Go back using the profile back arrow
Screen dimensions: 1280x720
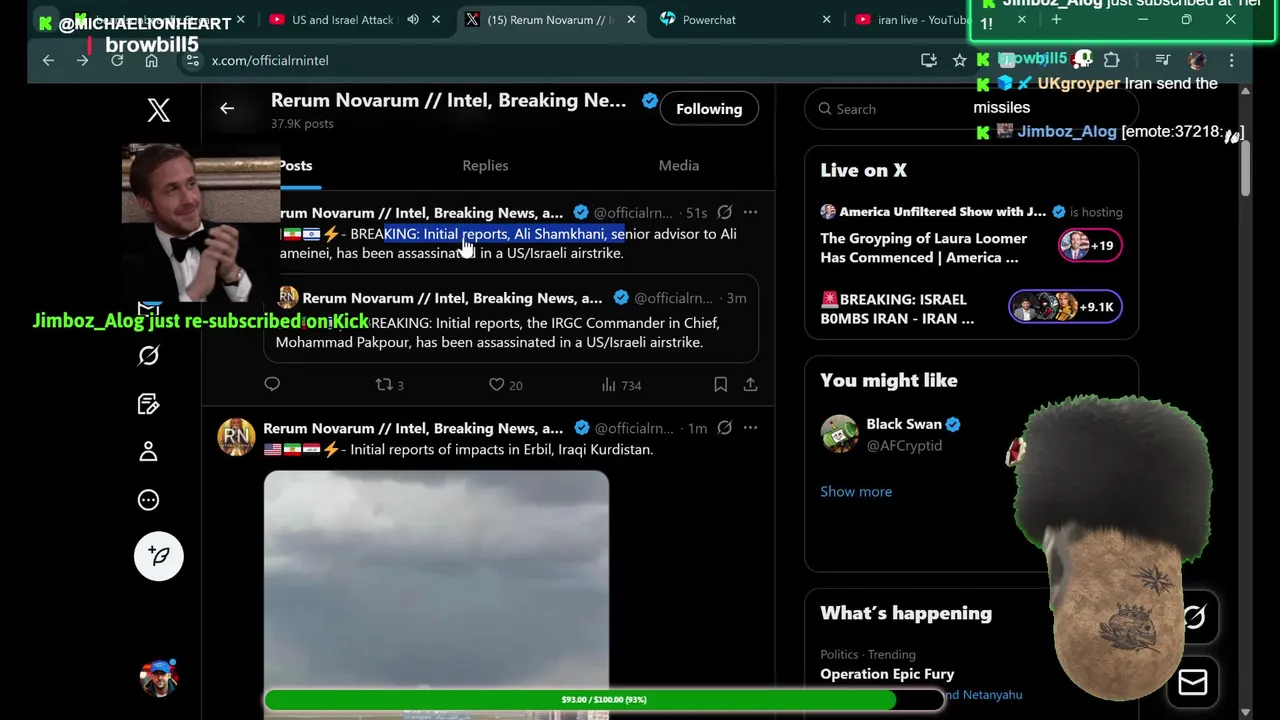point(227,109)
